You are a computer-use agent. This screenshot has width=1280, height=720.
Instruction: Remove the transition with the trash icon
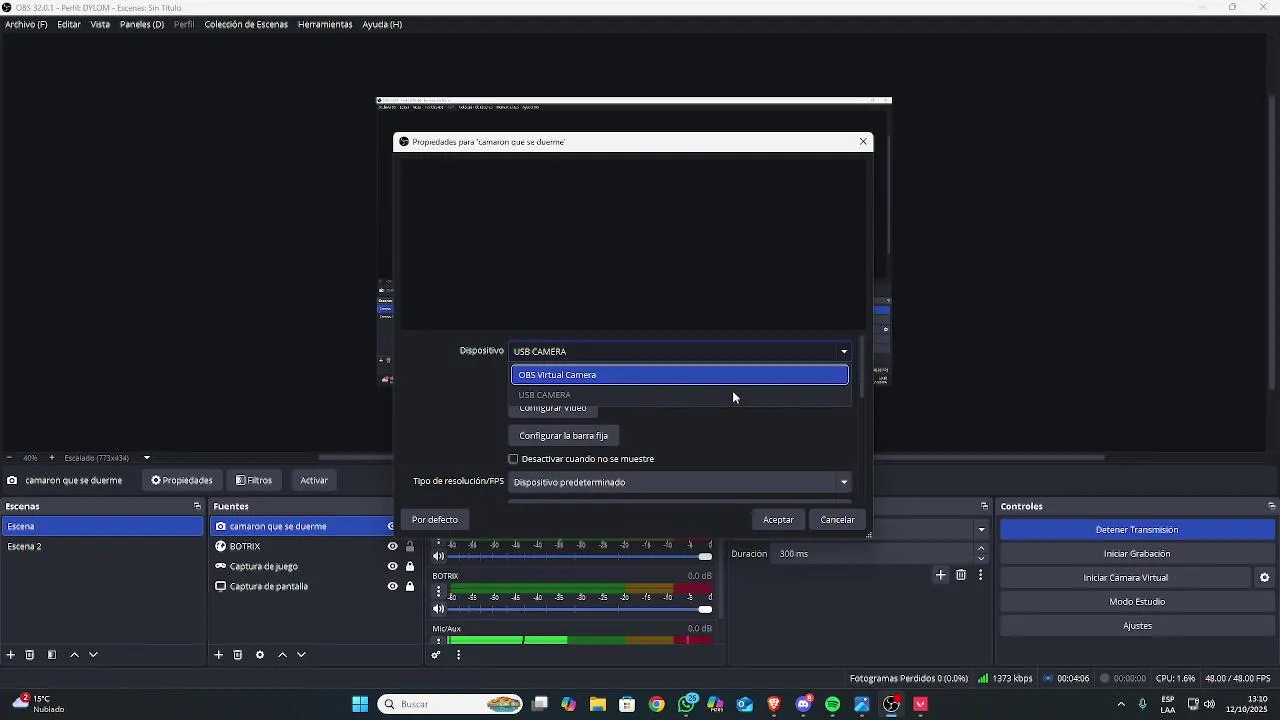pyautogui.click(x=961, y=575)
